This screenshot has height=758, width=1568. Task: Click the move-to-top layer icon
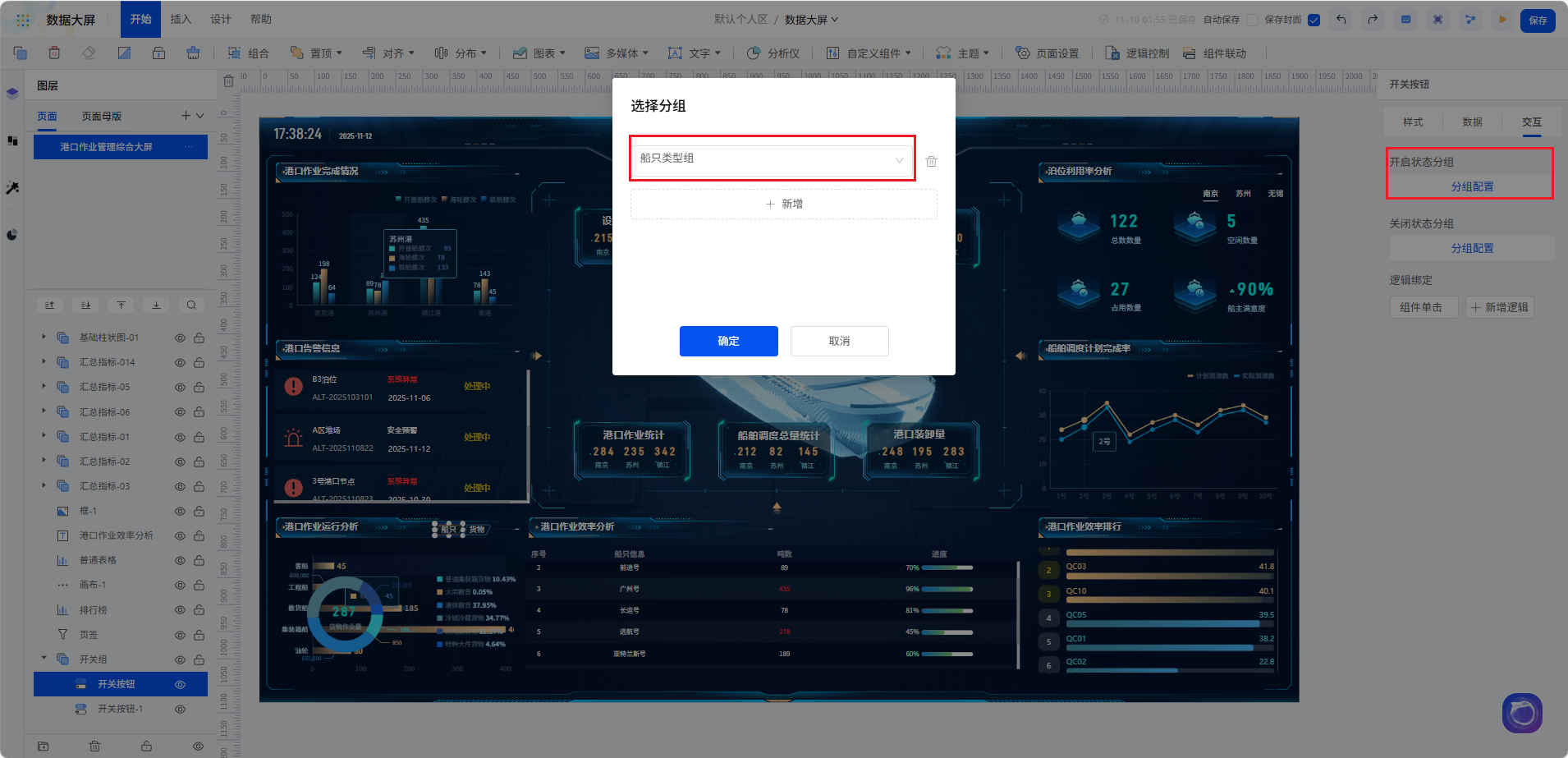tap(121, 305)
